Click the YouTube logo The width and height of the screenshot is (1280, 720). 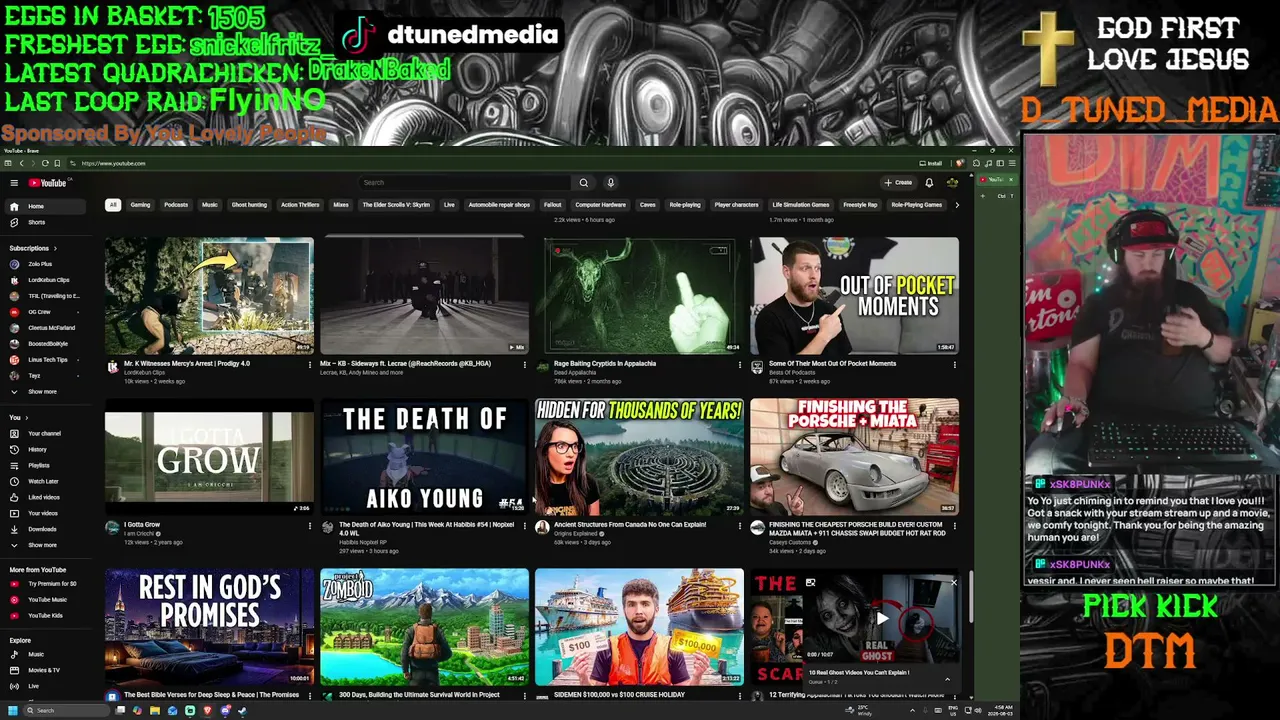pyautogui.click(x=47, y=183)
